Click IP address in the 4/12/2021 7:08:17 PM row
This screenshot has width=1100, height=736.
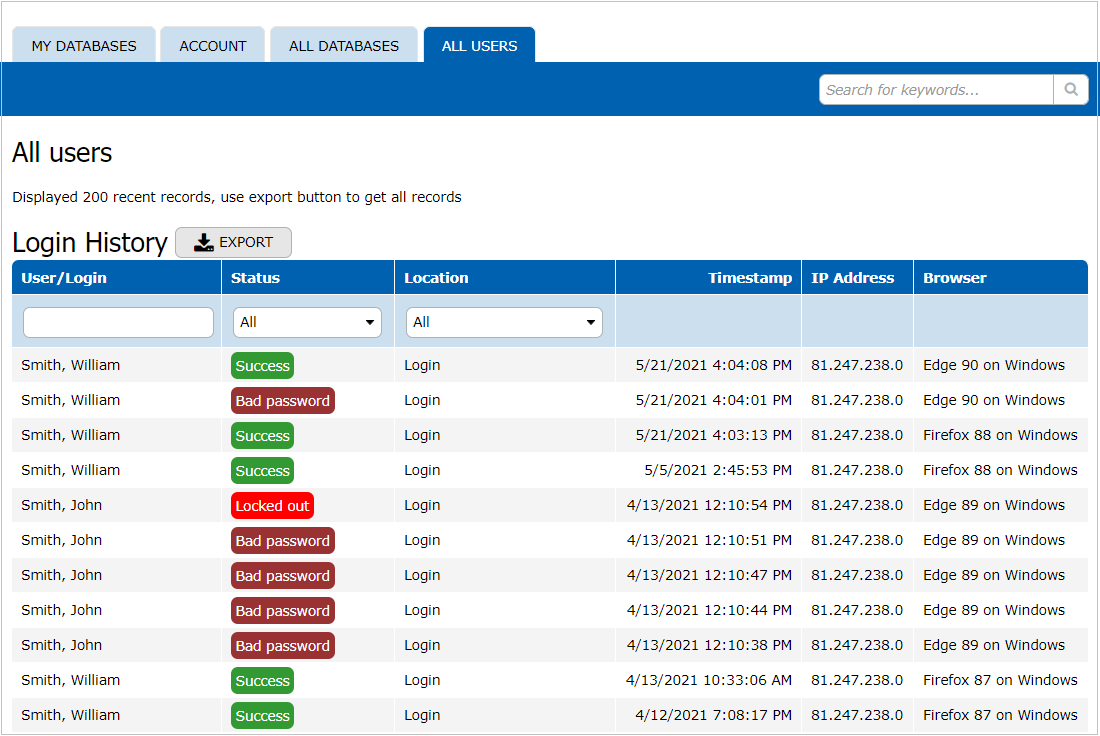tap(857, 715)
